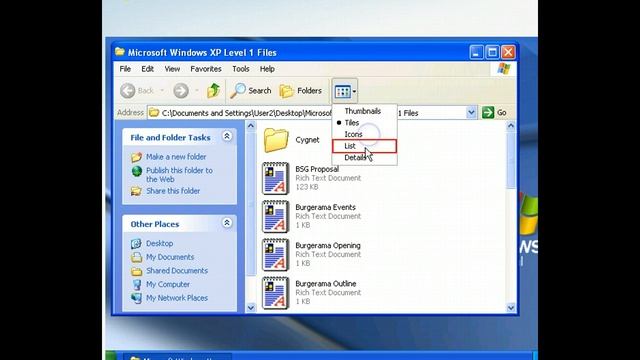Click the Desktop icon in sidebar
Image resolution: width=640 pixels, height=360 pixels.
click(136, 244)
